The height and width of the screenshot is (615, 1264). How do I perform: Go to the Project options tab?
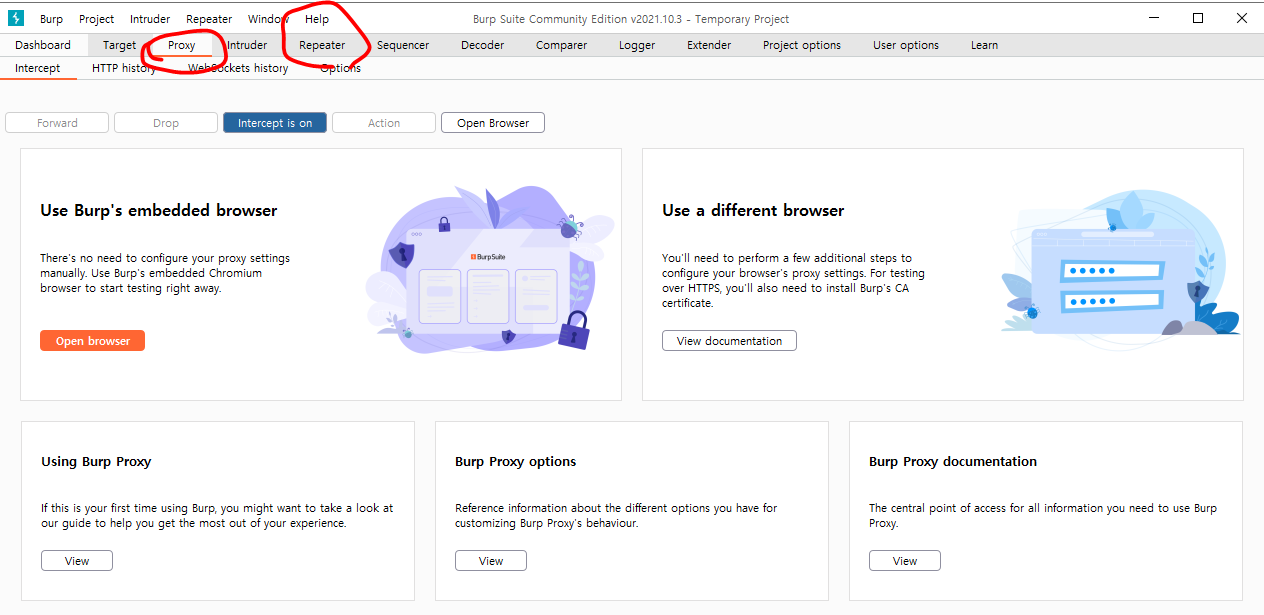click(x=802, y=45)
